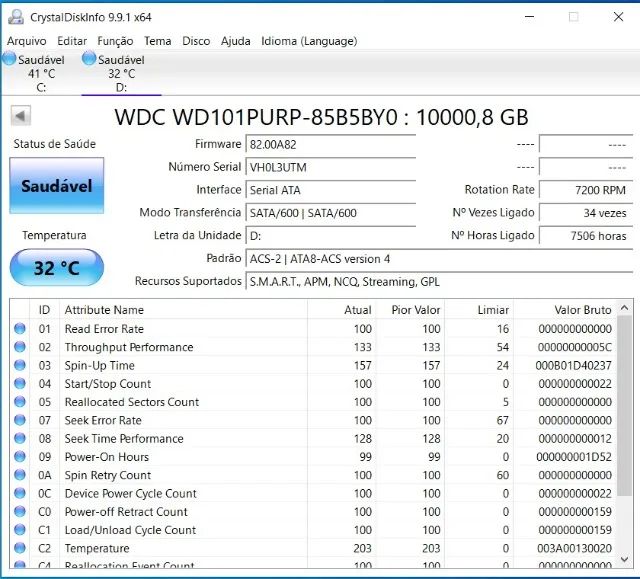Click the Pior Valor column header
Image resolution: width=640 pixels, height=579 pixels.
pos(410,310)
